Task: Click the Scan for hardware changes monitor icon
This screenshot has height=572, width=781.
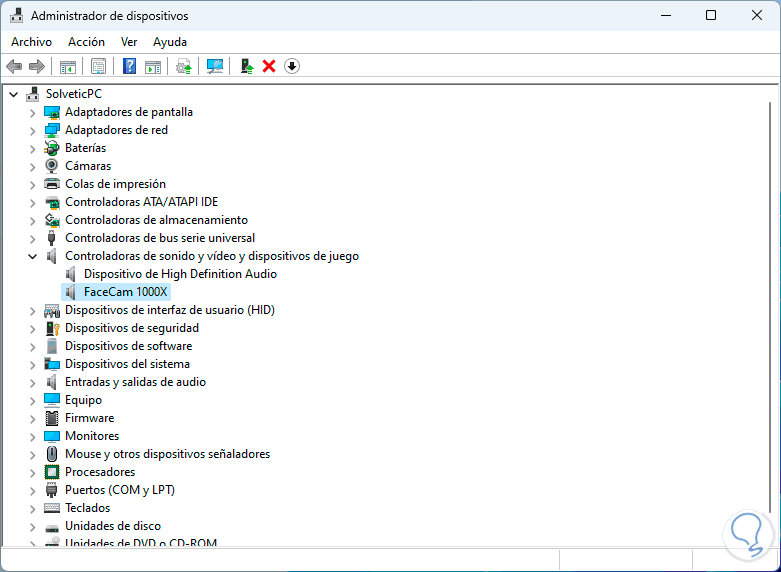Action: [215, 66]
